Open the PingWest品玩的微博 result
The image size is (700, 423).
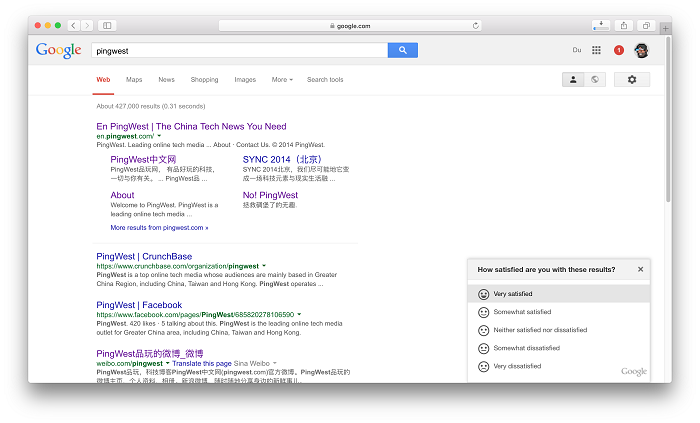tap(150, 353)
